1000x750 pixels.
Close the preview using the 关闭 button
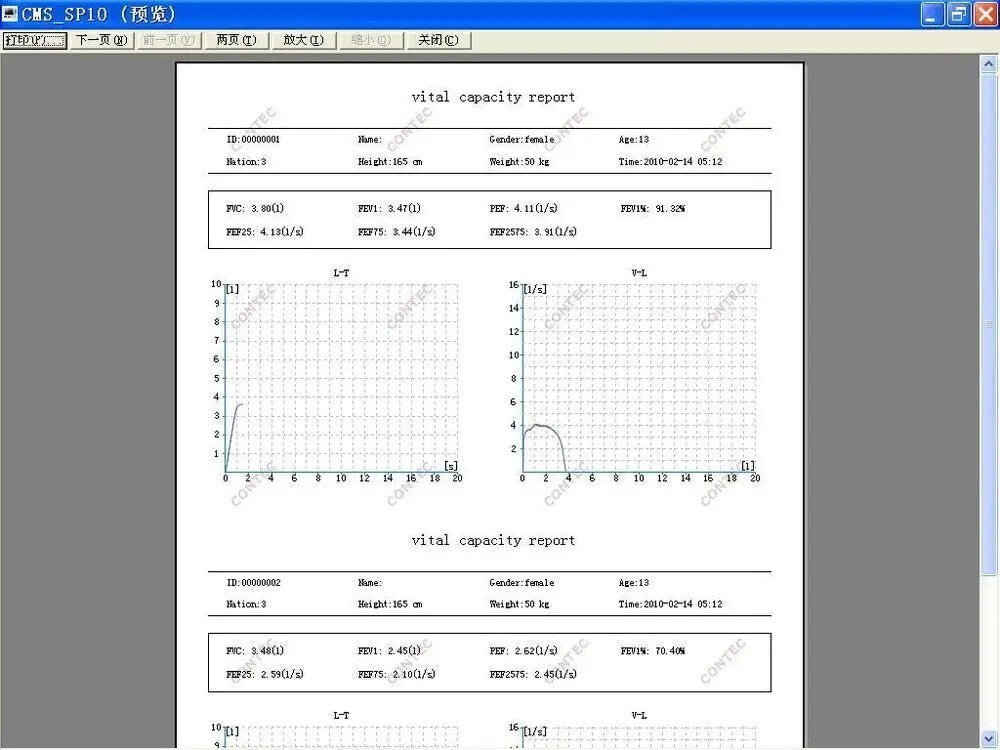(438, 40)
